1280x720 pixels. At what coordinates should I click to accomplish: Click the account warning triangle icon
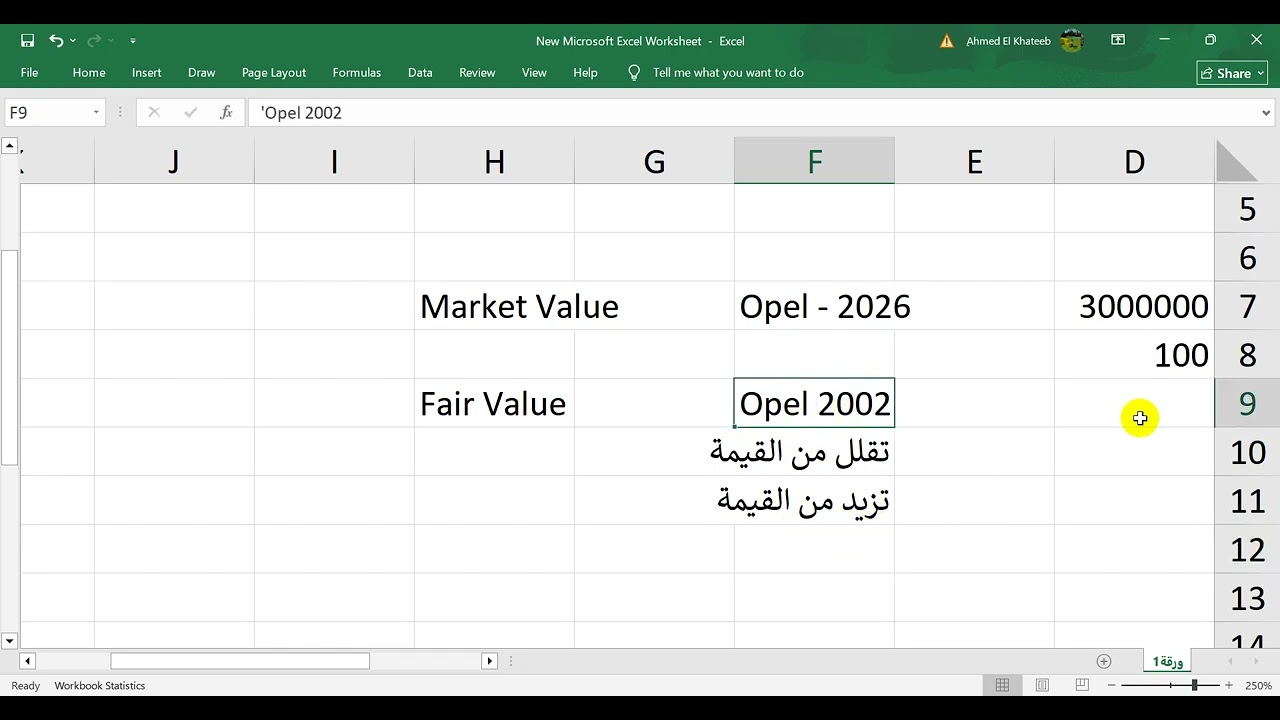[947, 41]
